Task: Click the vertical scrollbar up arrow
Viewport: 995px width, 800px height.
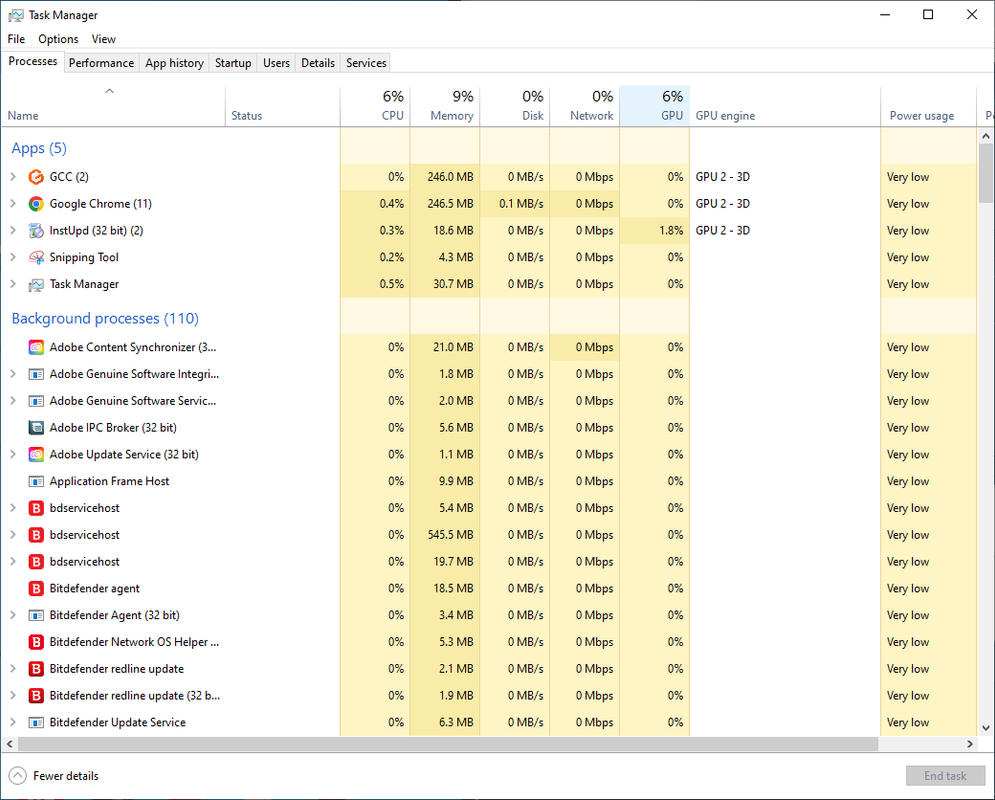Action: pos(985,136)
